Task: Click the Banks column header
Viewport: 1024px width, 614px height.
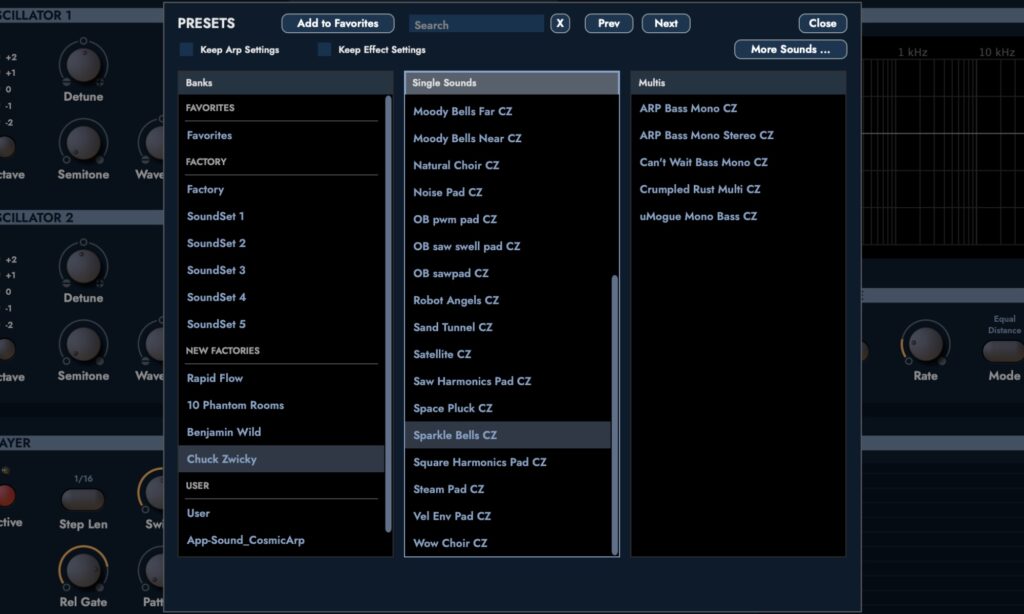Action: point(285,83)
